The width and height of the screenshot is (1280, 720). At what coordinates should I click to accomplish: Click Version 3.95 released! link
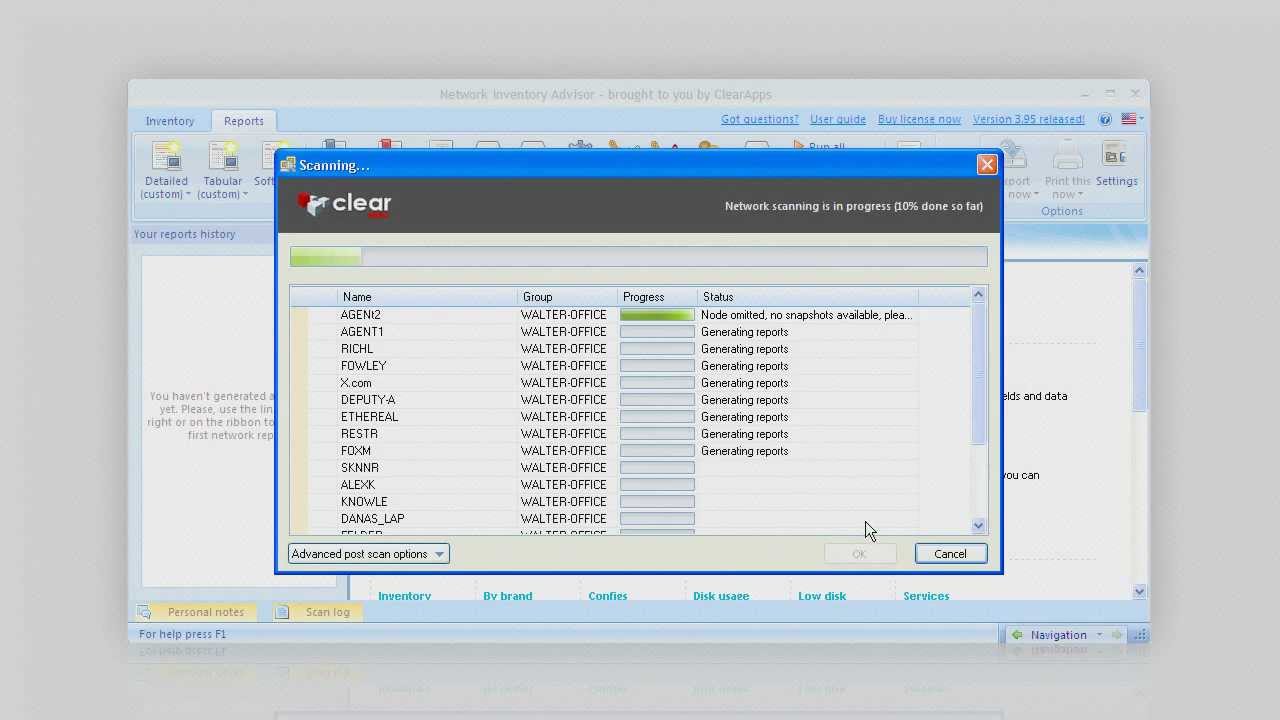point(1029,119)
